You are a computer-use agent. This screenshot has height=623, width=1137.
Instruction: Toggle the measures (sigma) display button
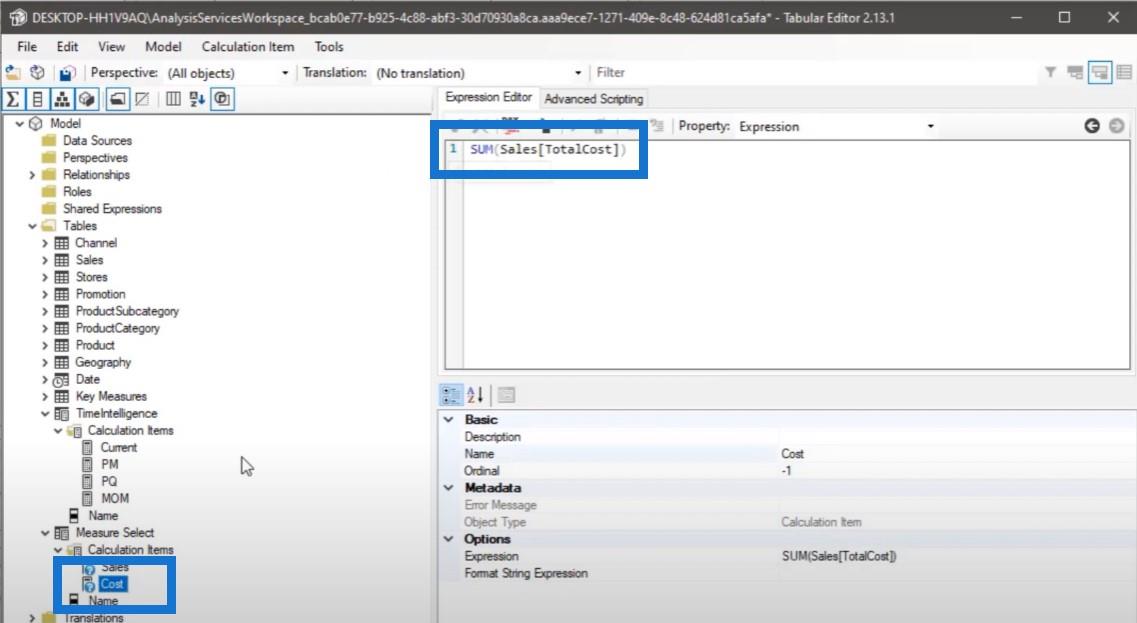(13, 99)
